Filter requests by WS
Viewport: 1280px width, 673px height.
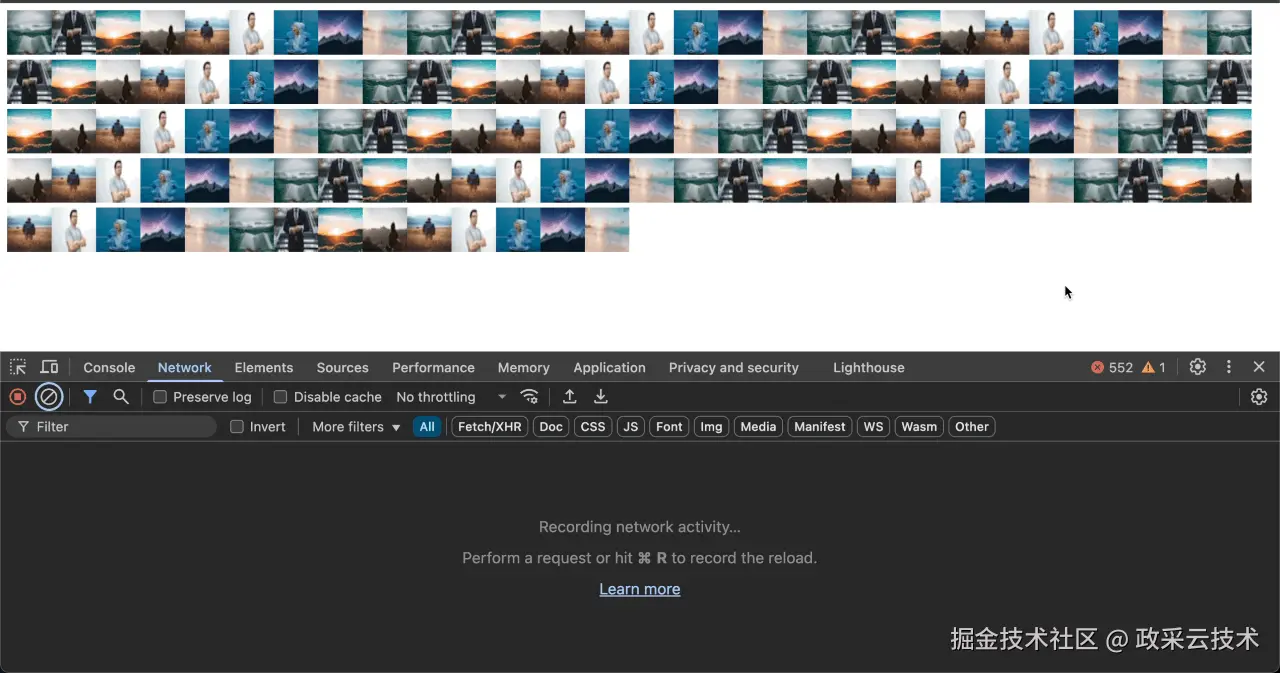click(x=874, y=427)
